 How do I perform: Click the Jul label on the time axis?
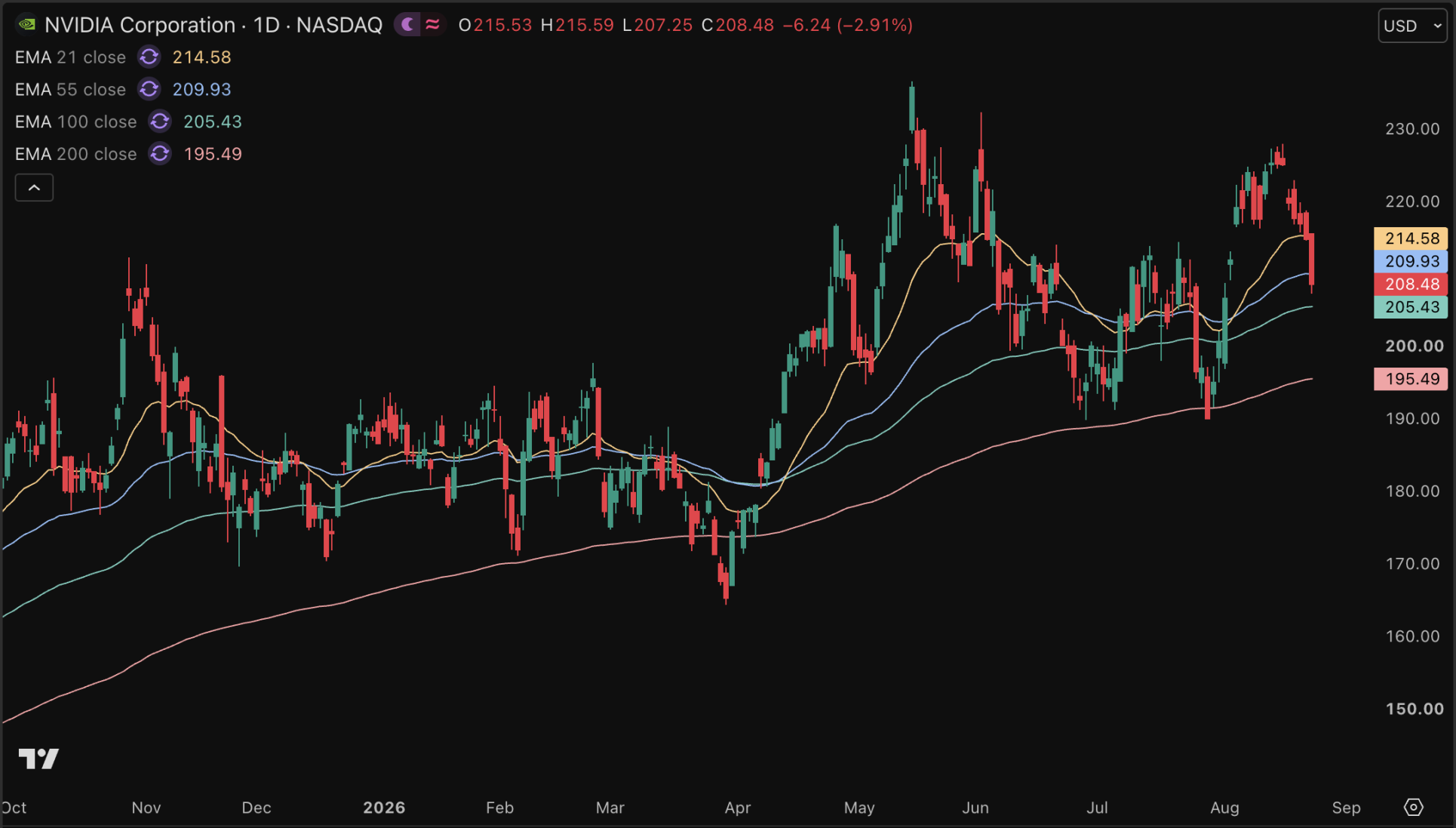(x=1097, y=808)
